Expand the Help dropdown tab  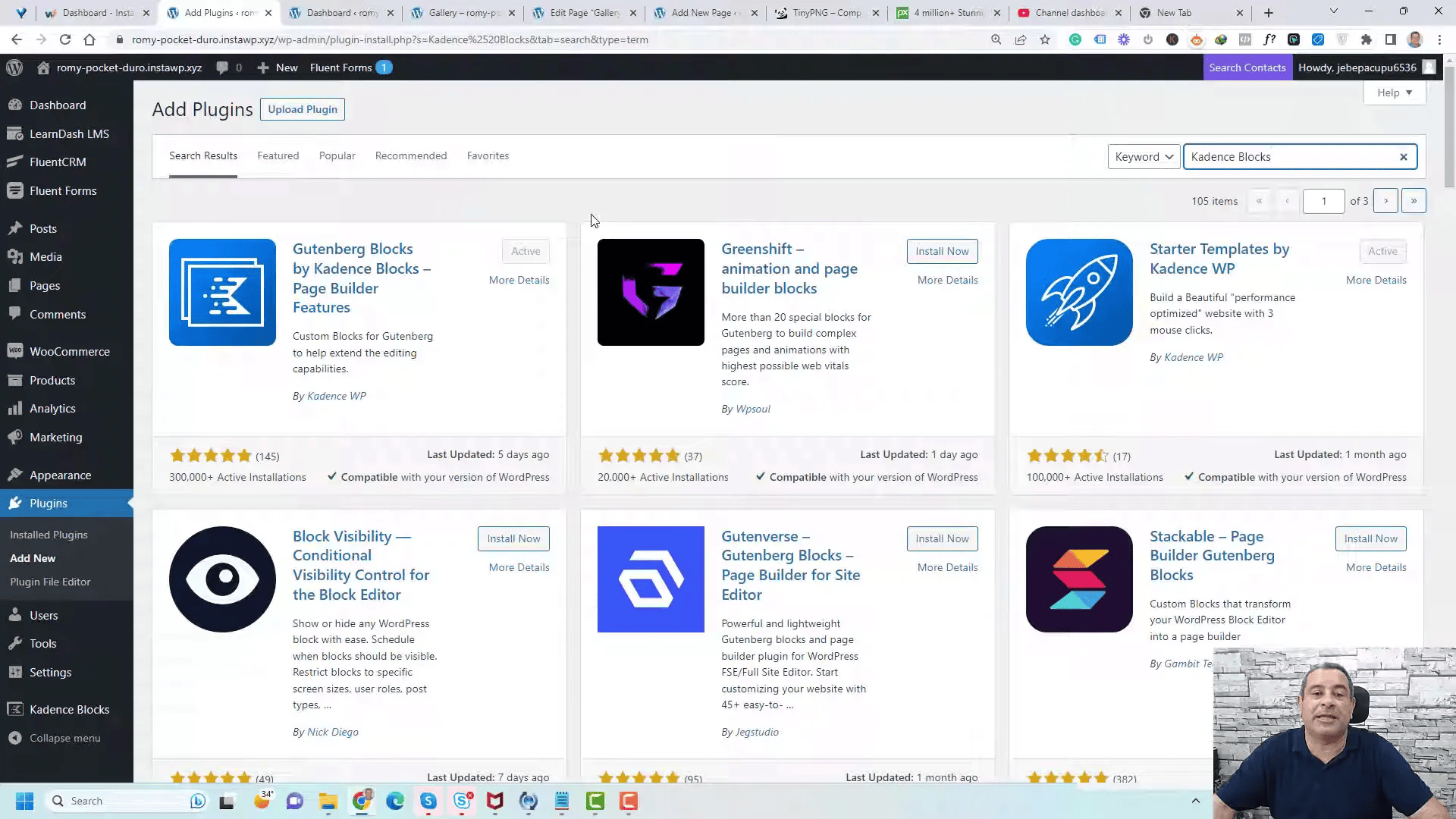point(1395,93)
